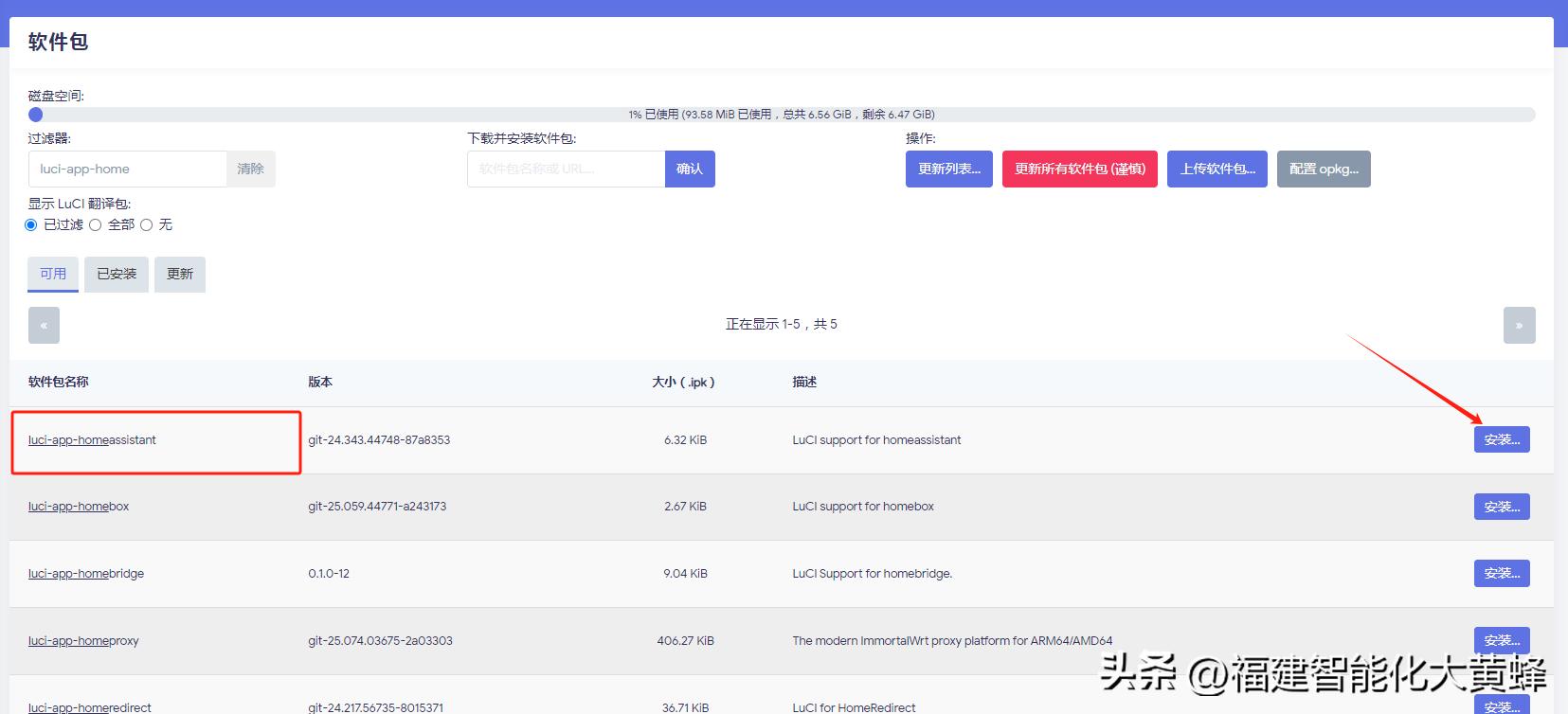Click version 0.1.0-12

(x=329, y=573)
